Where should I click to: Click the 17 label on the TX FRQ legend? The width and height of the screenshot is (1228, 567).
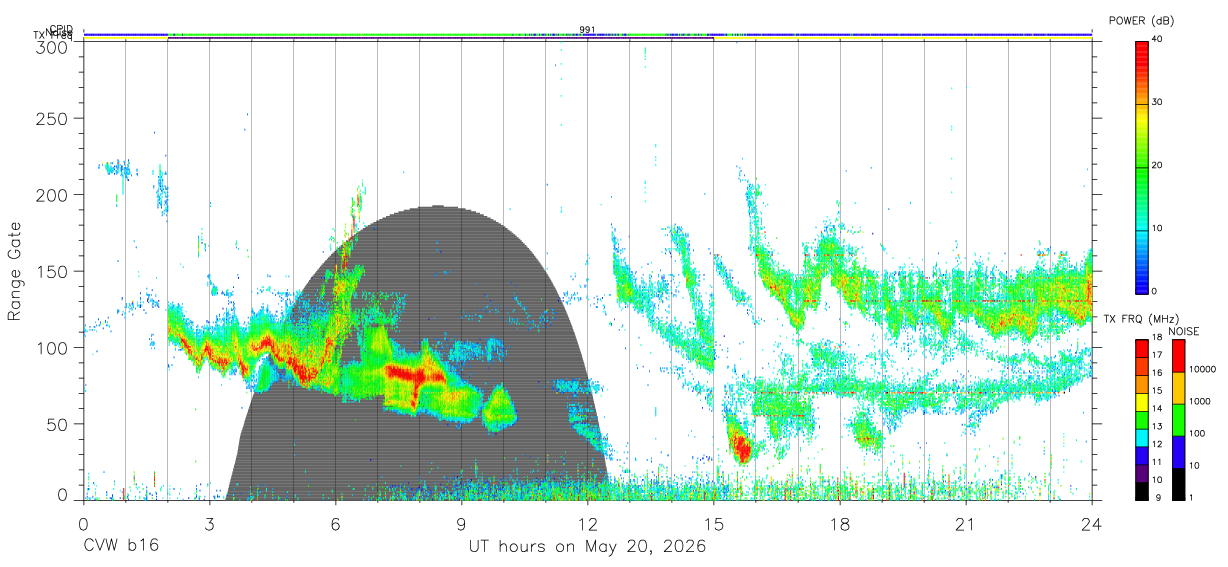[x=1157, y=356]
